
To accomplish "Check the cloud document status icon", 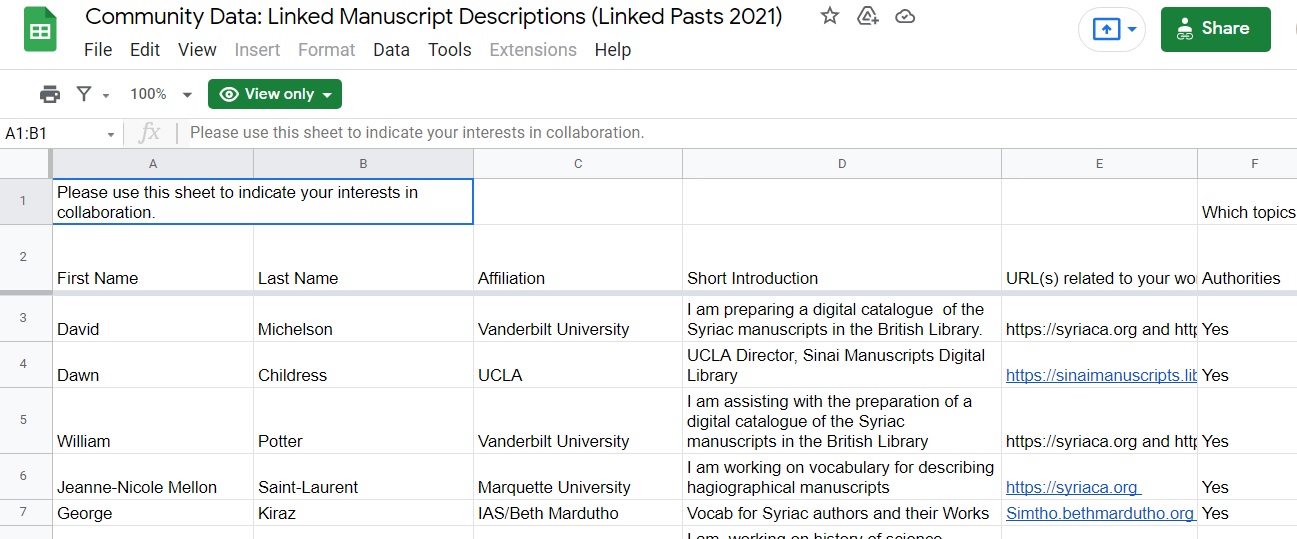I will tap(905, 16).
